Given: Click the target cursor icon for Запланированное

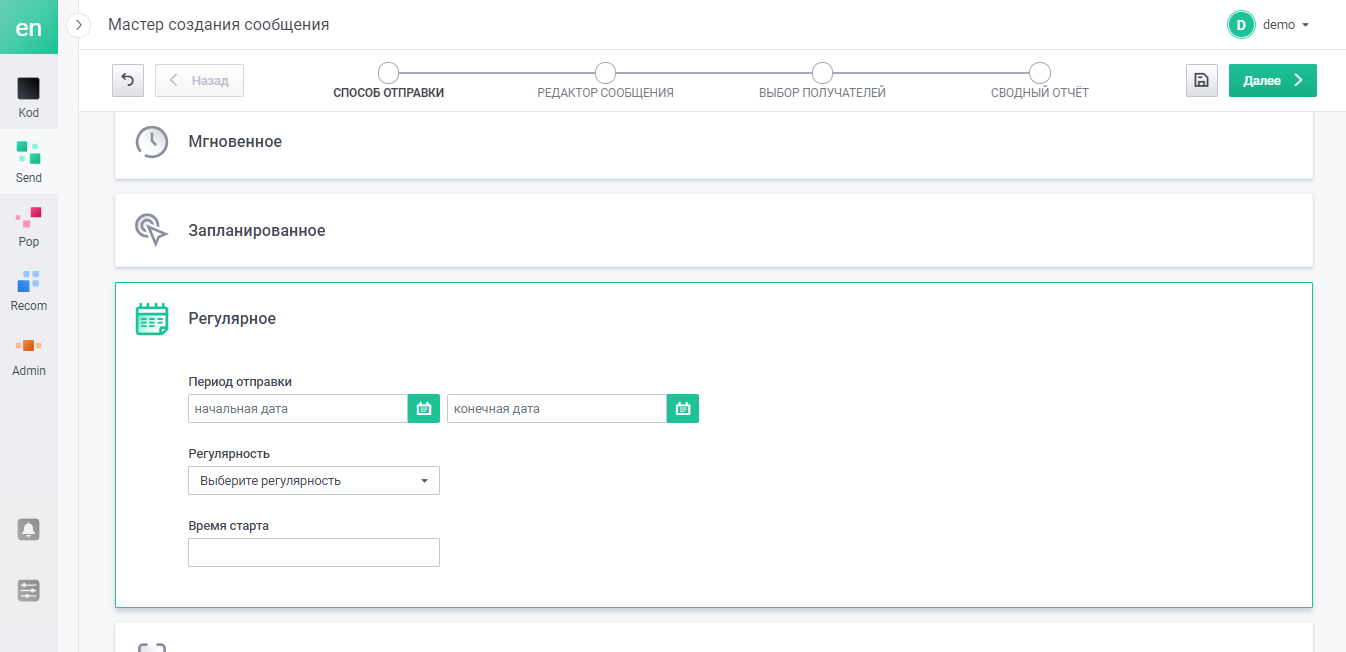Looking at the screenshot, I should click(152, 230).
